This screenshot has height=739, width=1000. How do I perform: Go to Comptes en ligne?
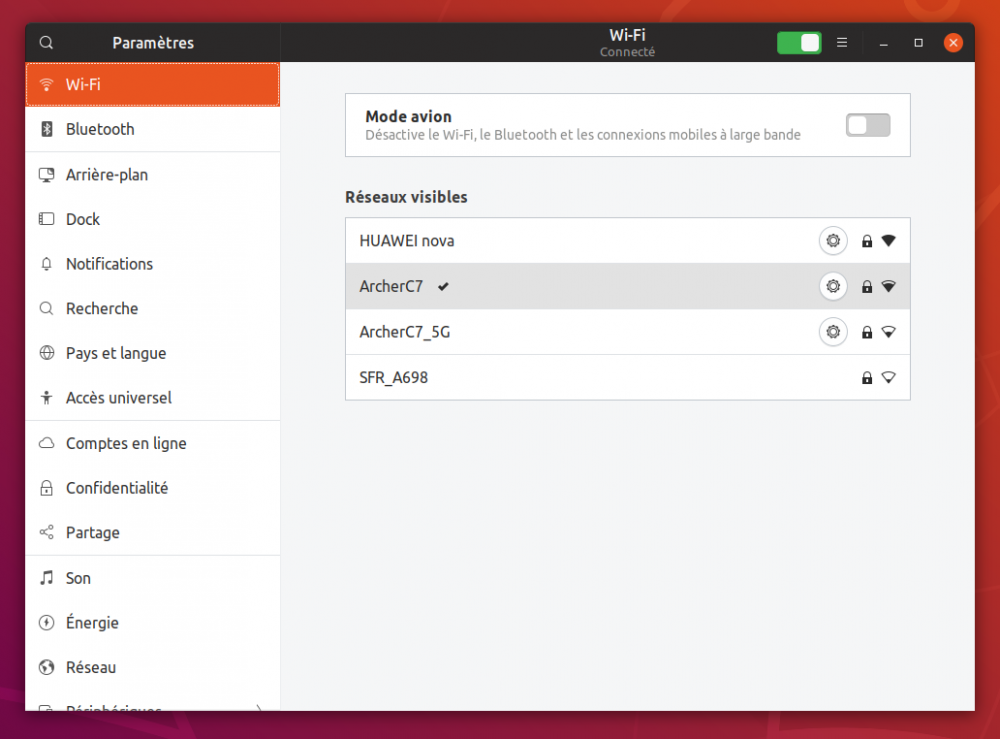pyautogui.click(x=126, y=443)
